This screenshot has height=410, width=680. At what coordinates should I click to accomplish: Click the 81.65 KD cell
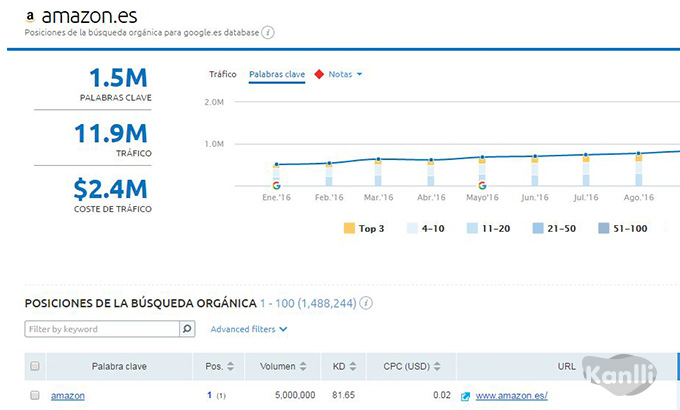pyautogui.click(x=343, y=395)
